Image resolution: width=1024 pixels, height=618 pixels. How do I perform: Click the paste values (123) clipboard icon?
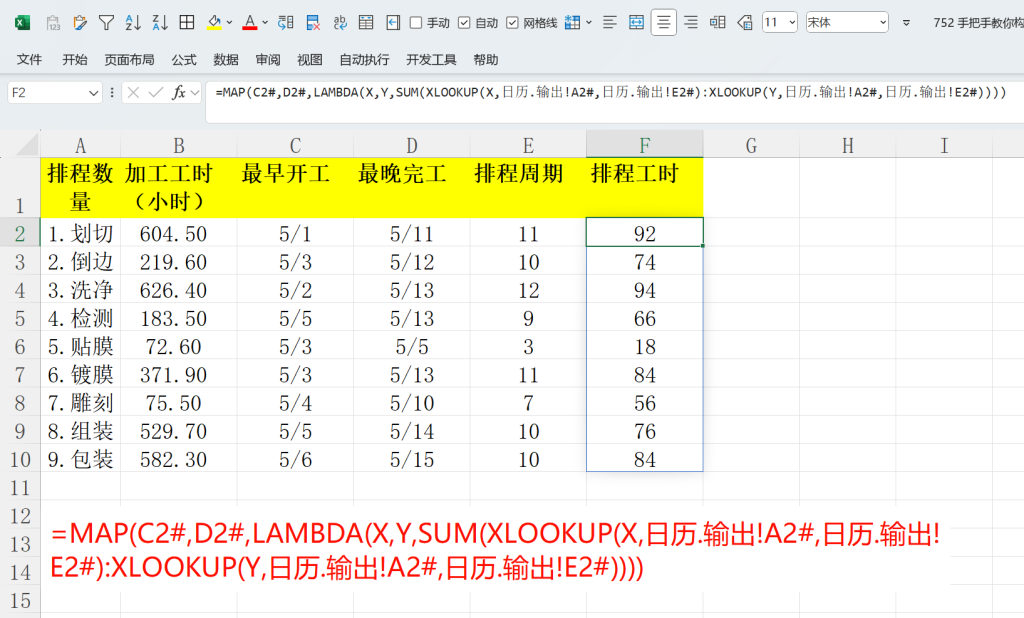[54, 23]
